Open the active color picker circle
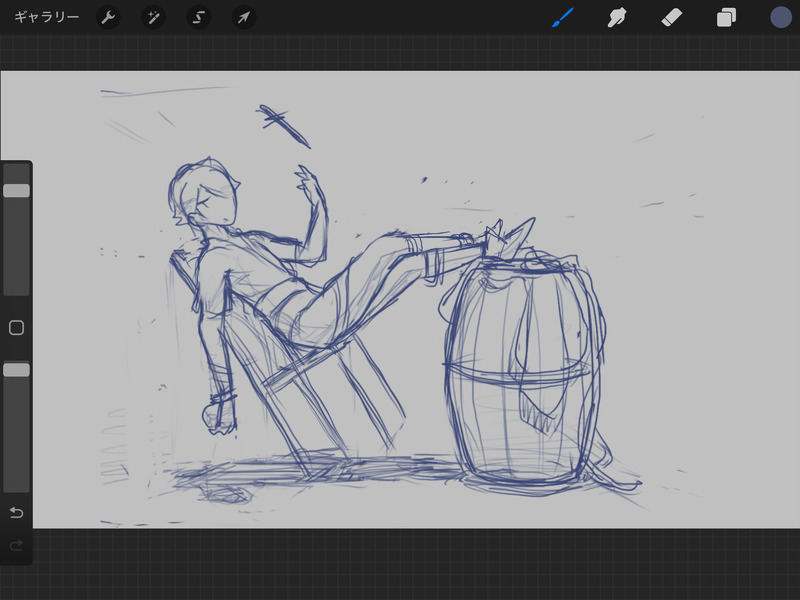This screenshot has height=600, width=800. [781, 17]
